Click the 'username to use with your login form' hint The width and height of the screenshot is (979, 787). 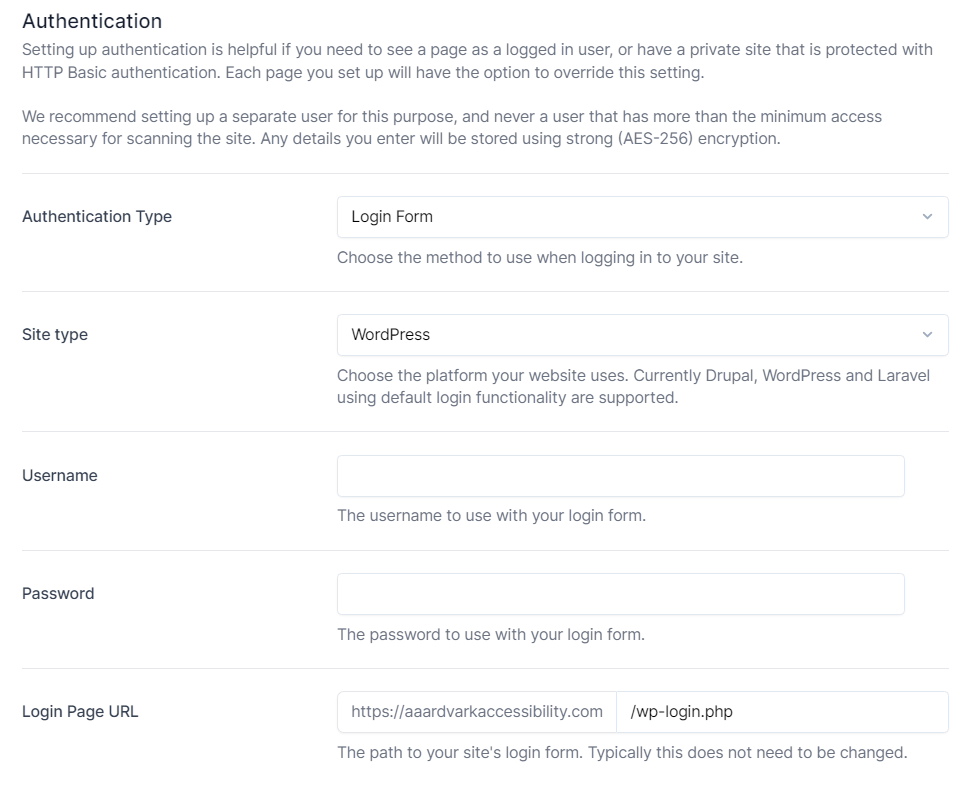[x=491, y=517]
